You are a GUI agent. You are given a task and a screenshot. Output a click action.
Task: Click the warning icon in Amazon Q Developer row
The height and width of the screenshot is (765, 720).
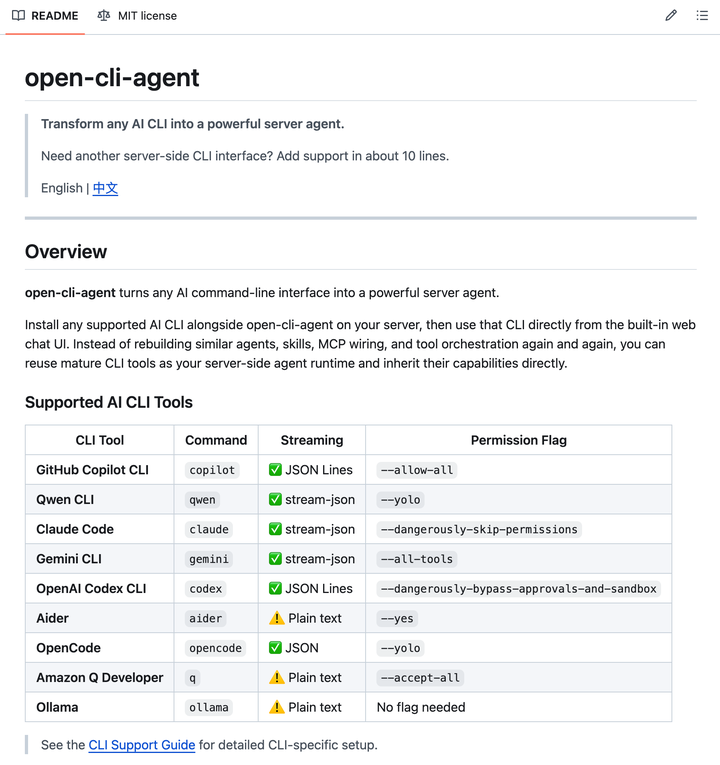coord(277,677)
